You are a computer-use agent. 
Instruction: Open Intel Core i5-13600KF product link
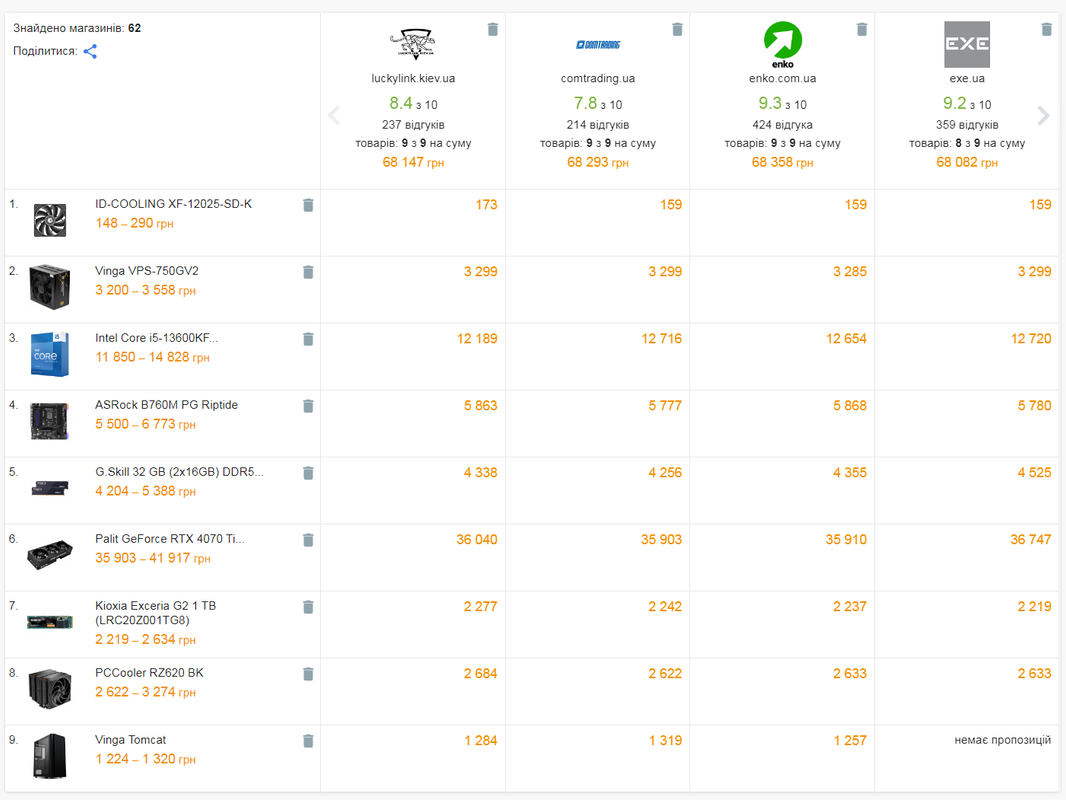click(156, 338)
